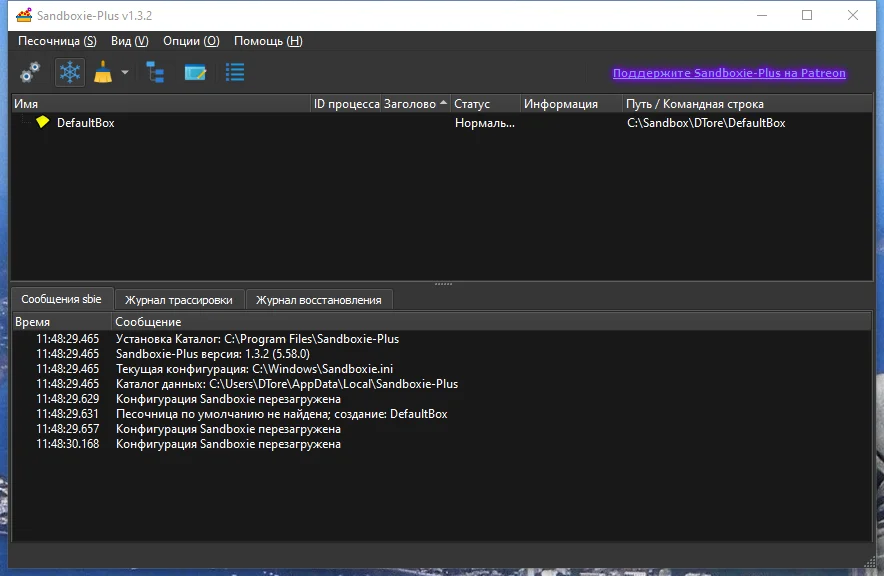The image size is (884, 576).
Task: Expand the broom cleanup dropdown arrow
Action: pyautogui.click(x=125, y=72)
